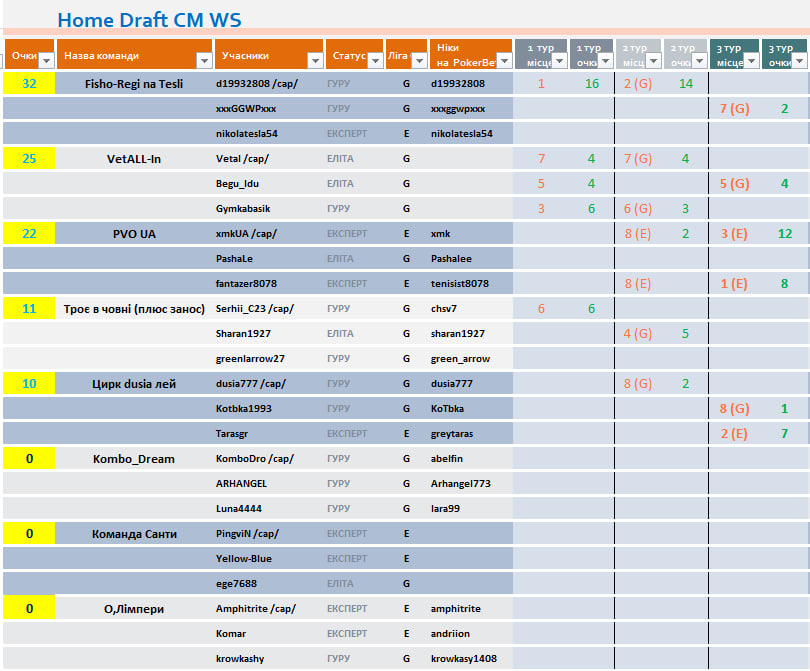Expand the 1 тур місце filter dropdown

(x=559, y=61)
